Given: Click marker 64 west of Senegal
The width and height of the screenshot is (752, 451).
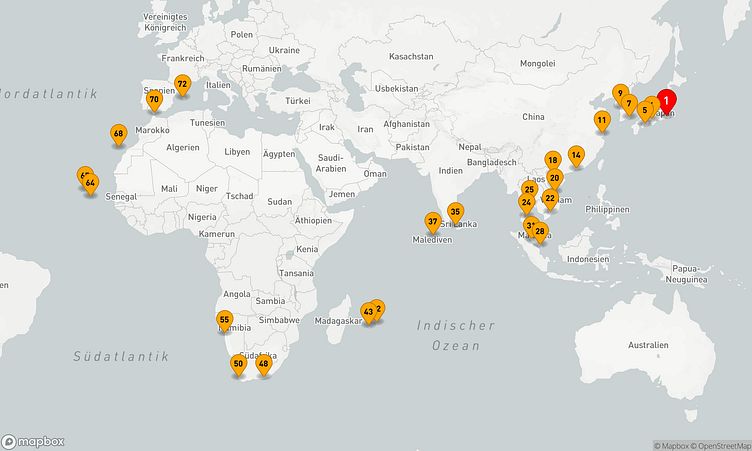Looking at the screenshot, I should 91,183.
